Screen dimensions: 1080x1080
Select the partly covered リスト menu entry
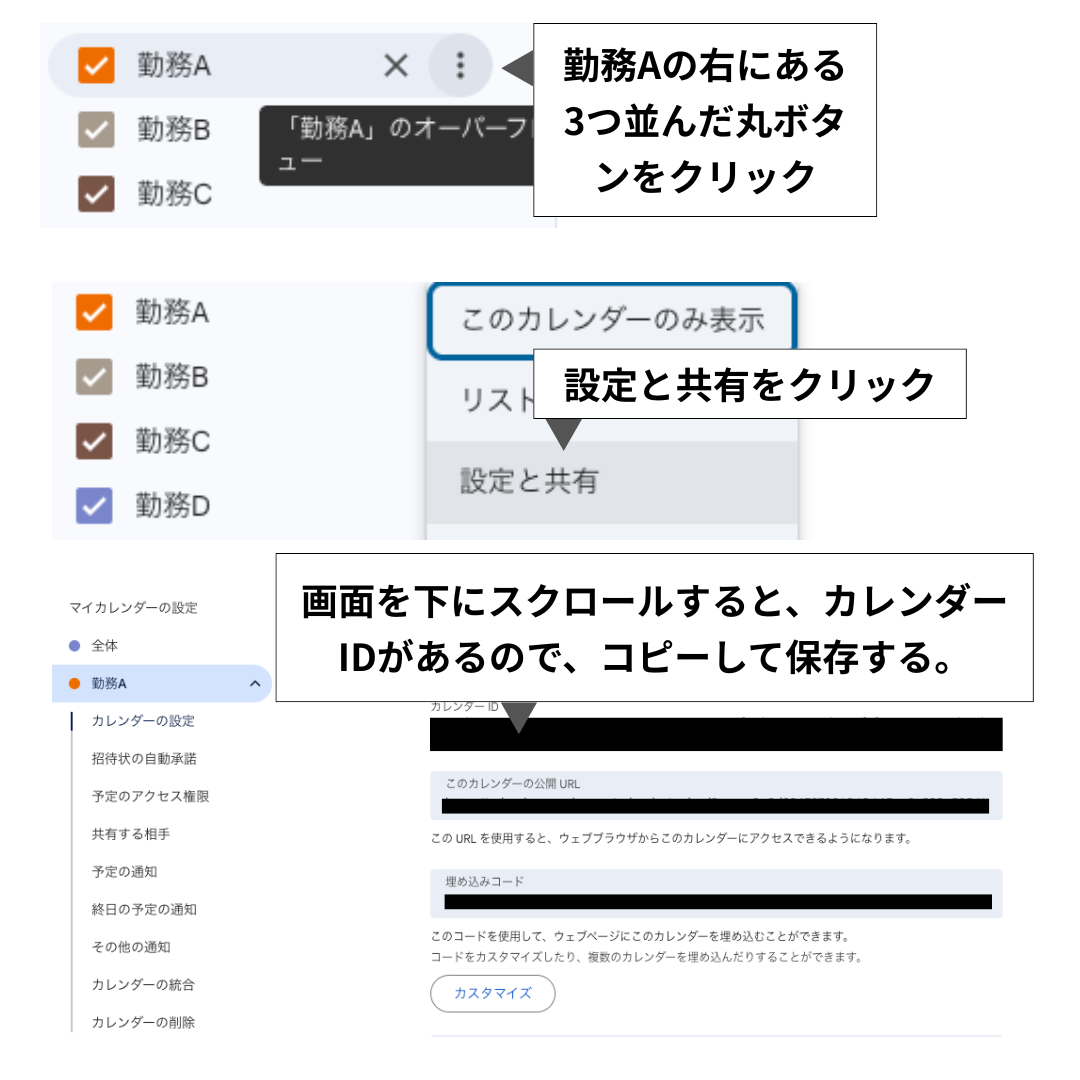[x=496, y=400]
